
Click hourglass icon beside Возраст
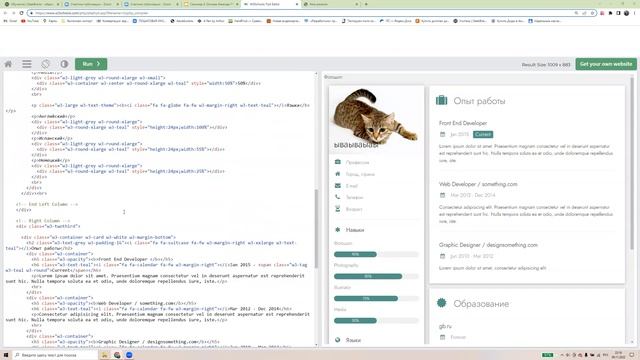[x=338, y=209]
